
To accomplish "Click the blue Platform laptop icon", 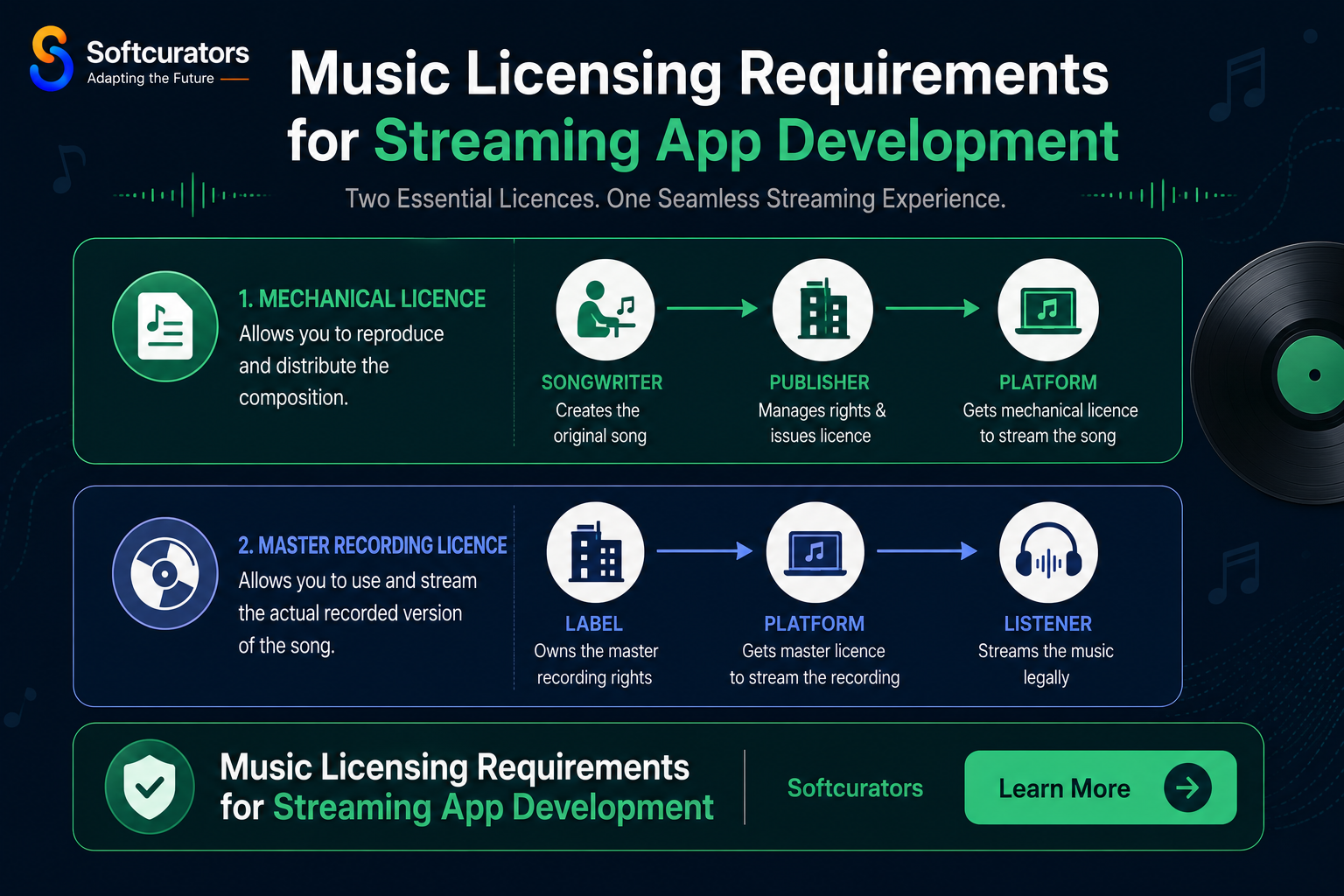I will (815, 552).
